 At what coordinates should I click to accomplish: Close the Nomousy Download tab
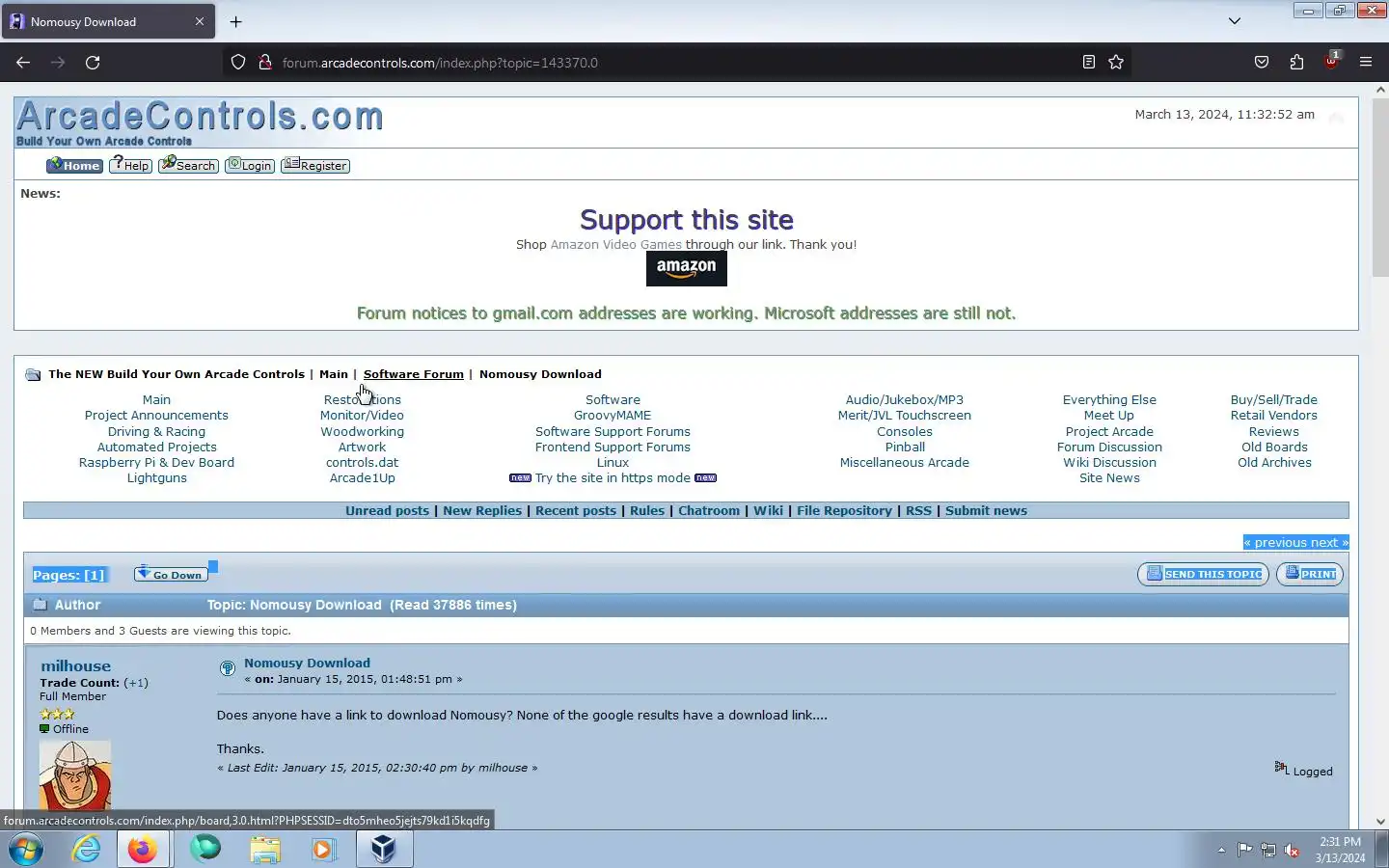pos(200,21)
